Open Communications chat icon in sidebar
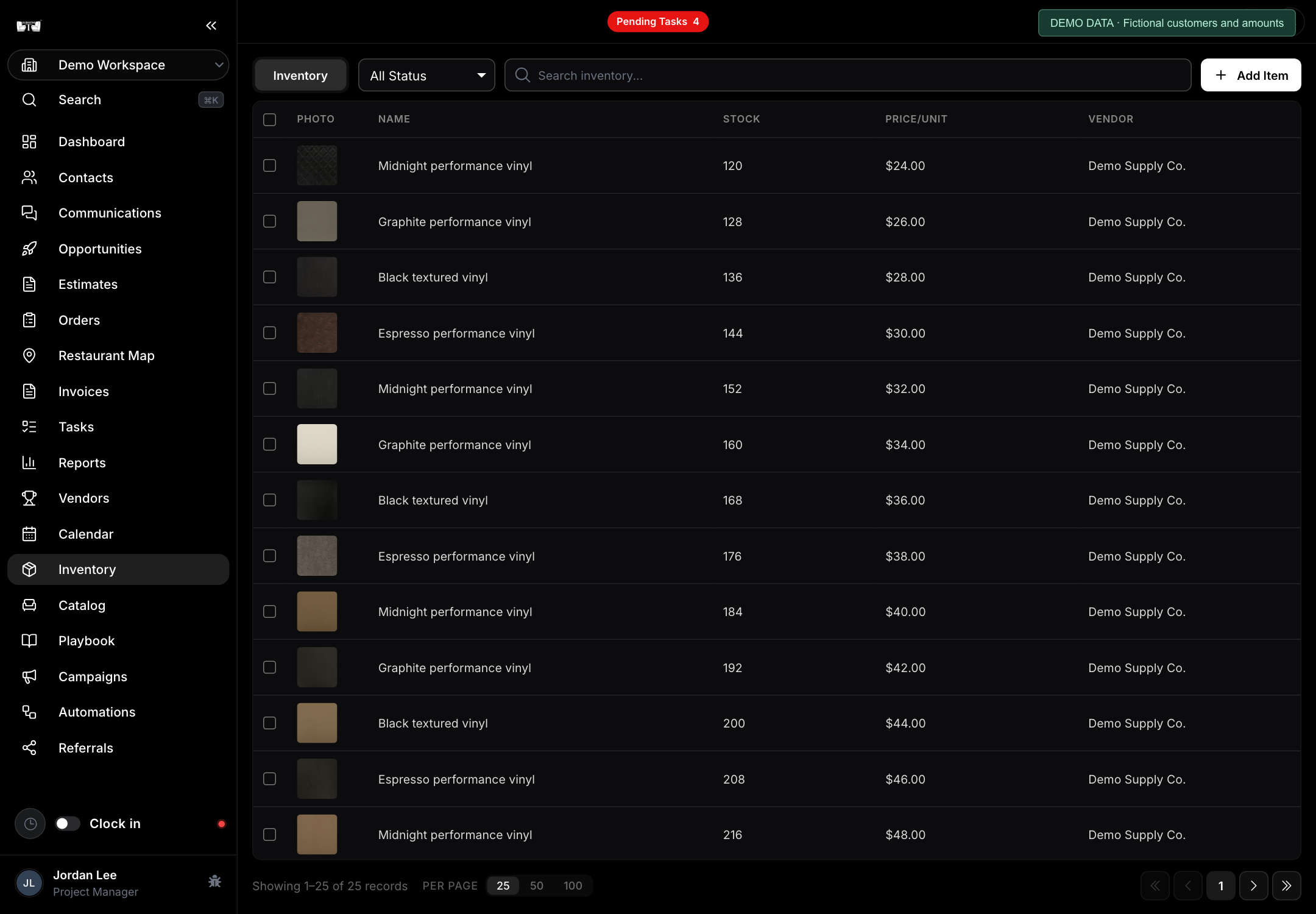Viewport: 1316px width, 914px height. tap(29, 213)
